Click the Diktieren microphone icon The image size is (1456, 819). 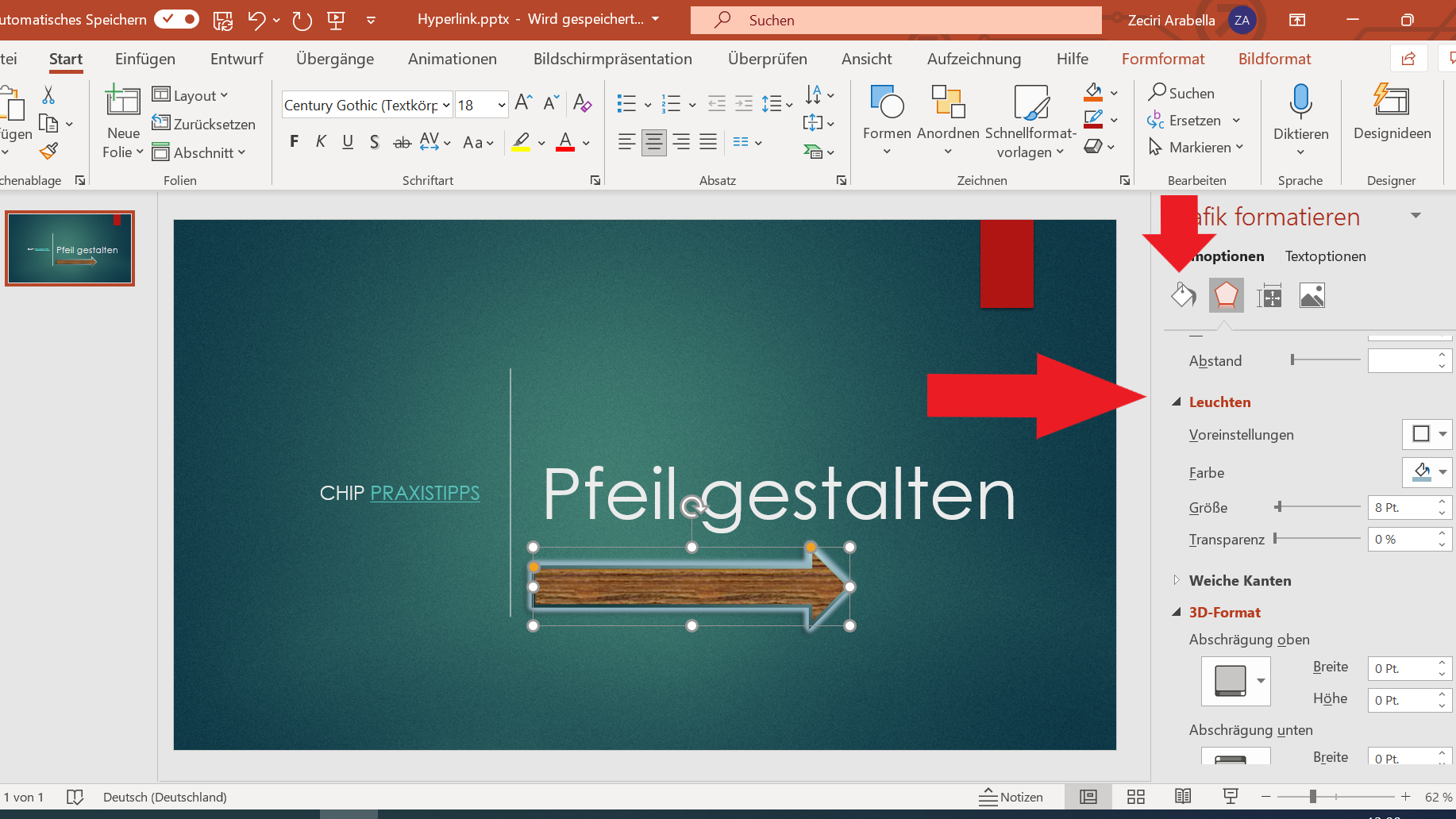pyautogui.click(x=1300, y=102)
